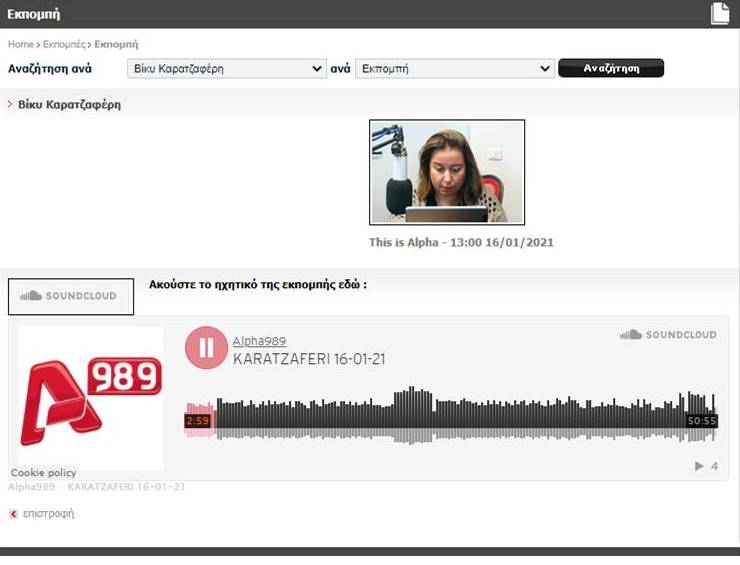Click the red back arrow beside επιστροφή
Screen dimensions: 740x565
[13, 514]
